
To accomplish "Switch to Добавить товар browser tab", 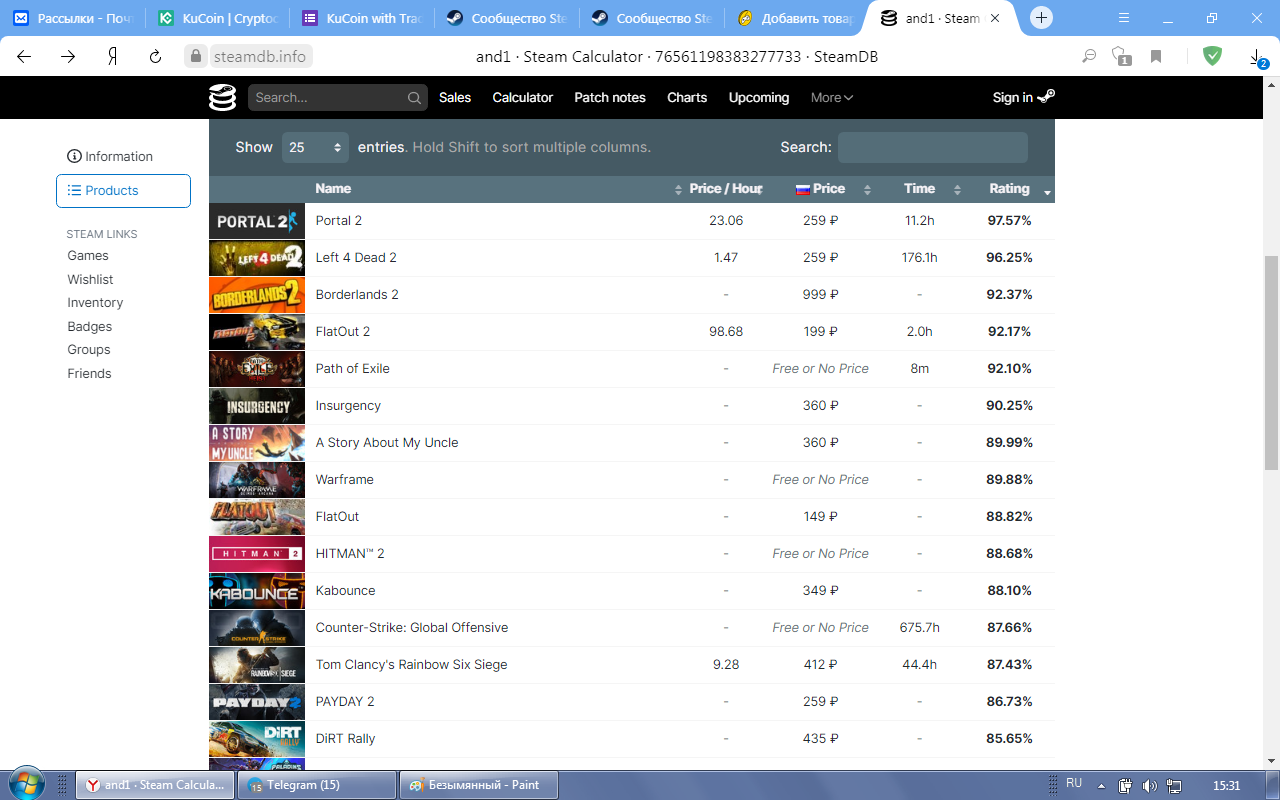I will pyautogui.click(x=794, y=18).
